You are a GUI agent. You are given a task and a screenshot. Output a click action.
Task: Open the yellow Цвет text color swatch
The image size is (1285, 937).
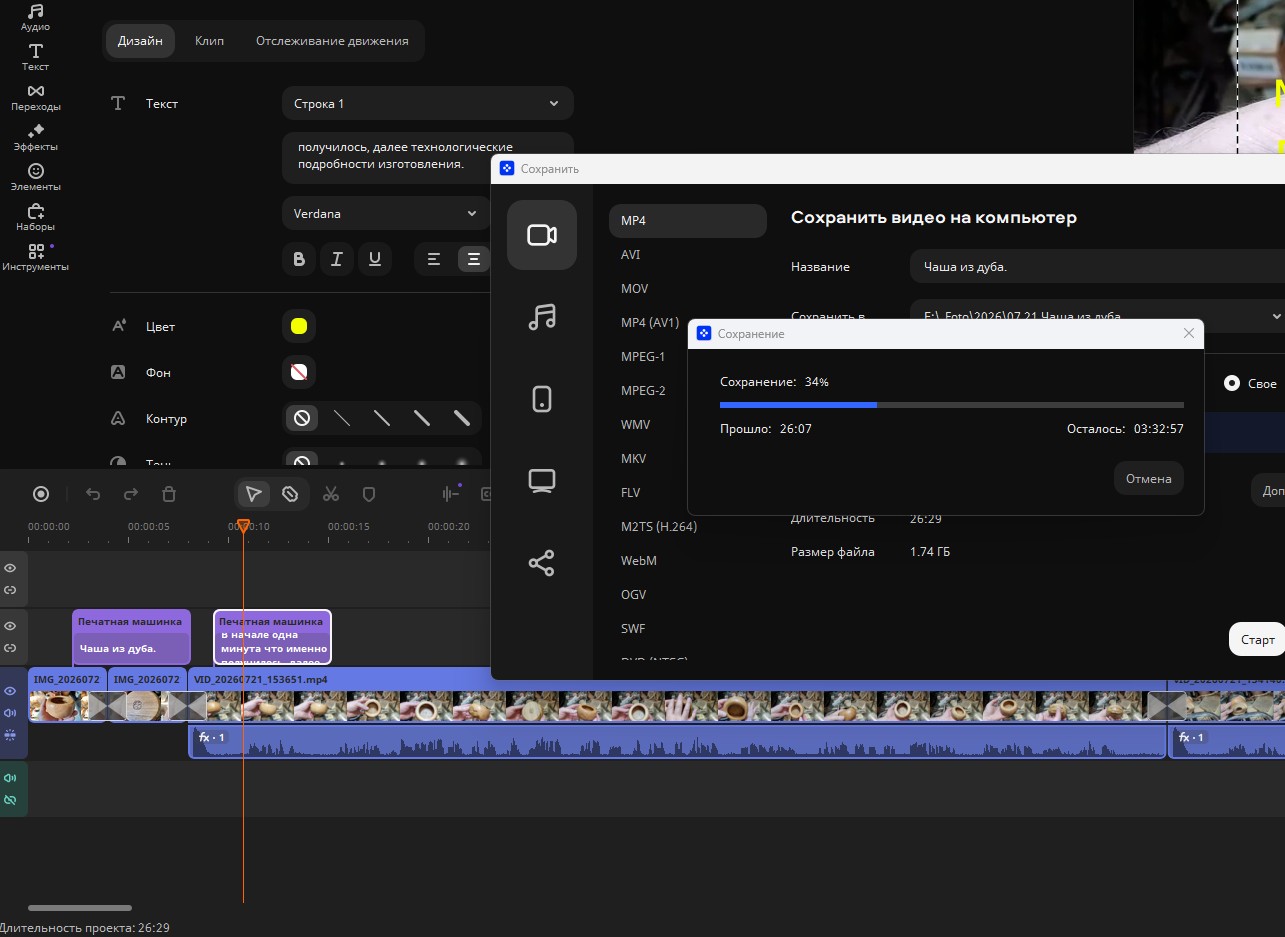(x=298, y=326)
